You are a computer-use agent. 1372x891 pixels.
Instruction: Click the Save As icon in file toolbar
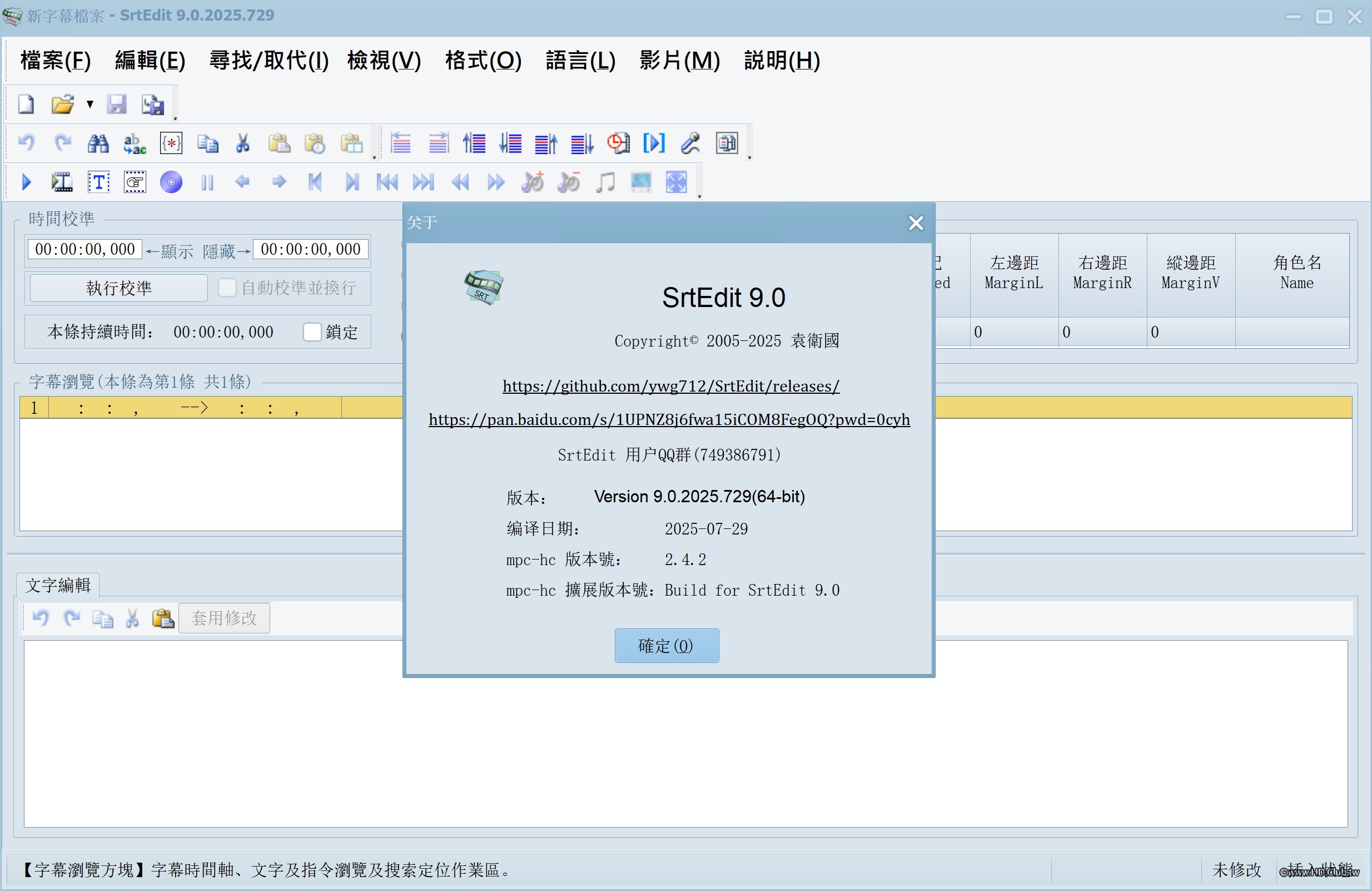tap(153, 105)
